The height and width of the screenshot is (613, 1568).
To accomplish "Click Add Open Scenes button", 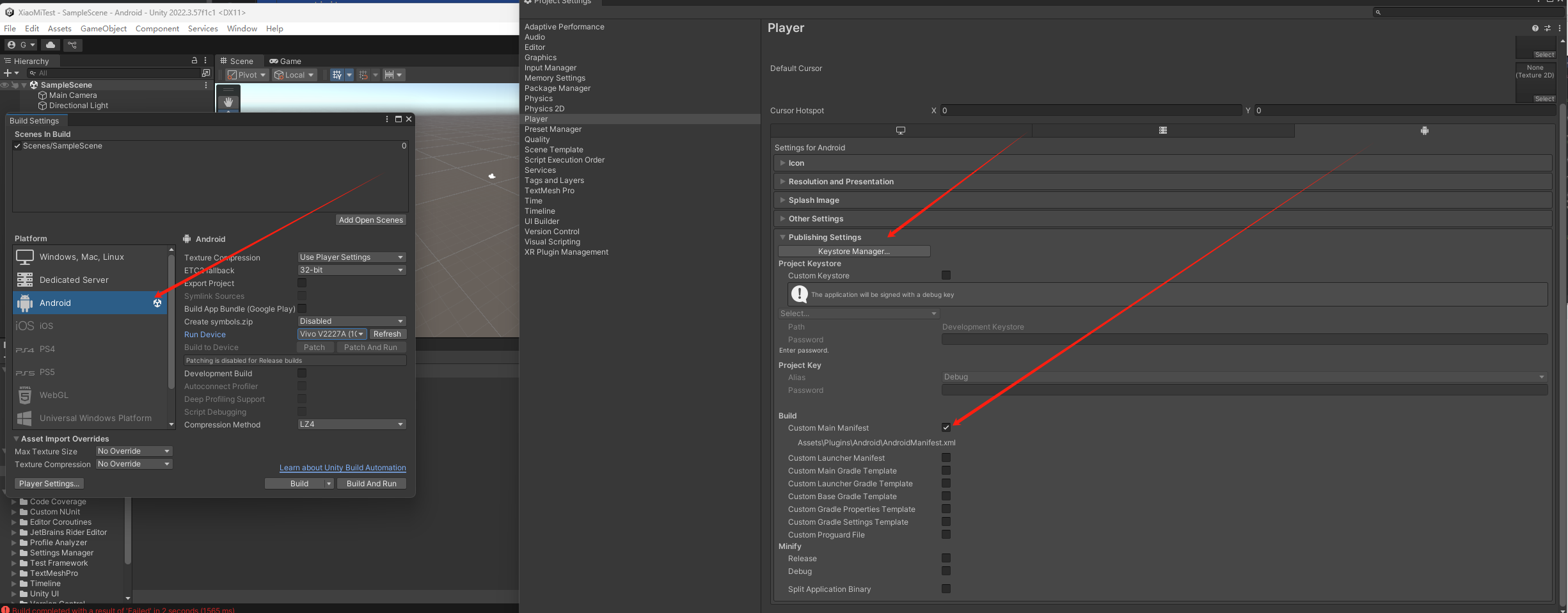I will tap(371, 220).
